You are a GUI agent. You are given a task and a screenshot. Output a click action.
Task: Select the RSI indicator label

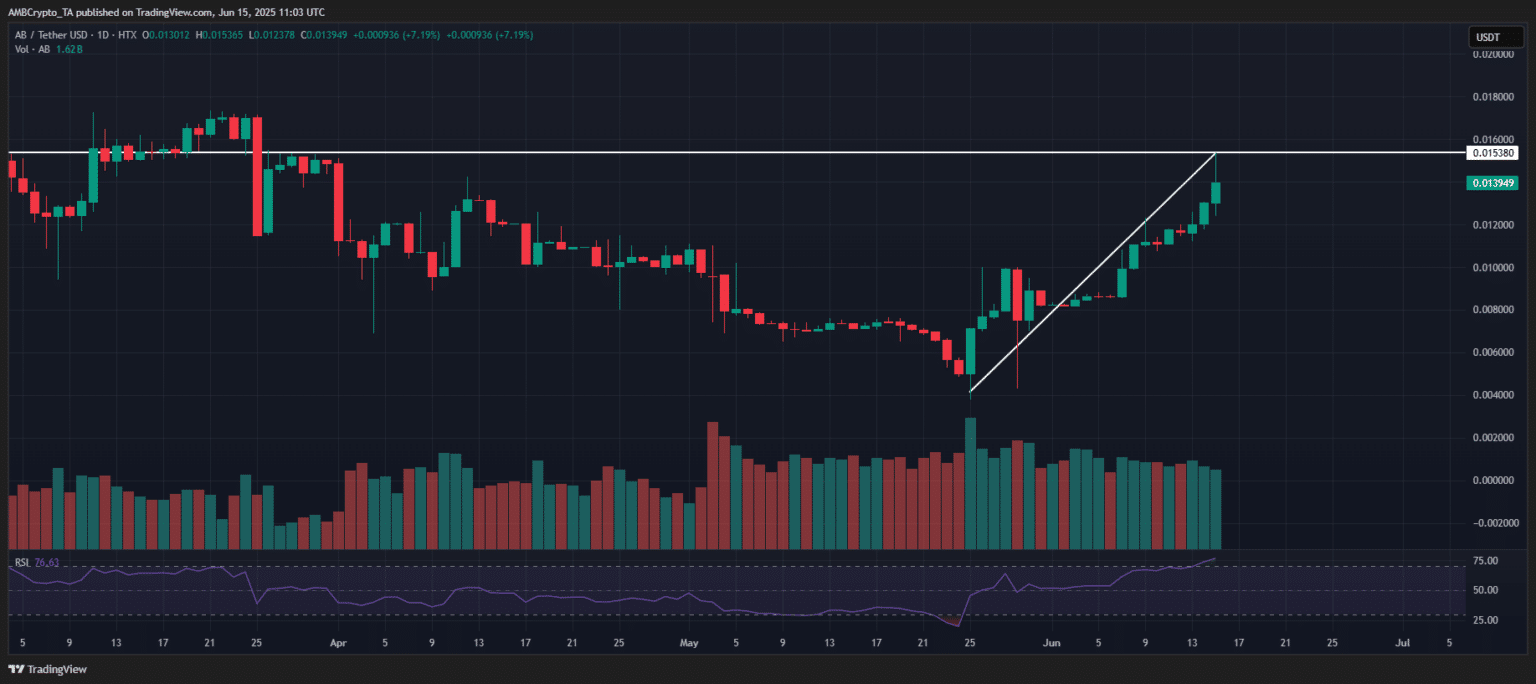click(22, 562)
